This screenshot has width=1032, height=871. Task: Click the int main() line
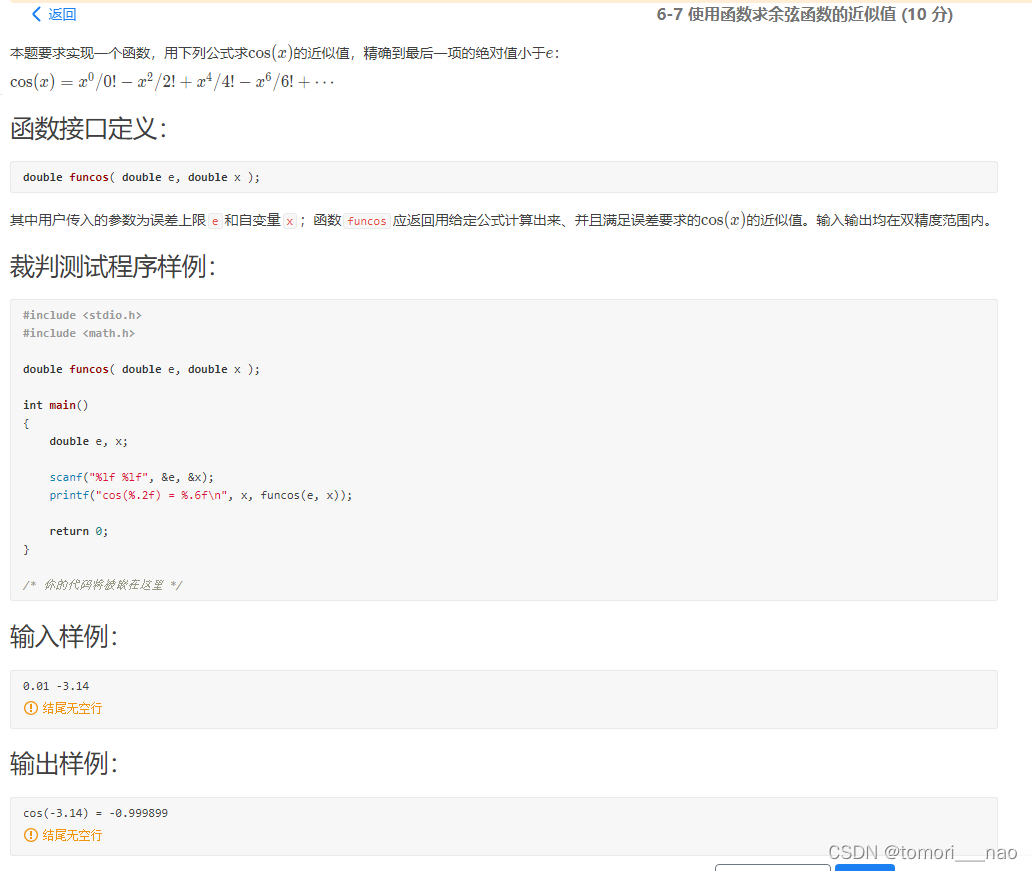56,405
